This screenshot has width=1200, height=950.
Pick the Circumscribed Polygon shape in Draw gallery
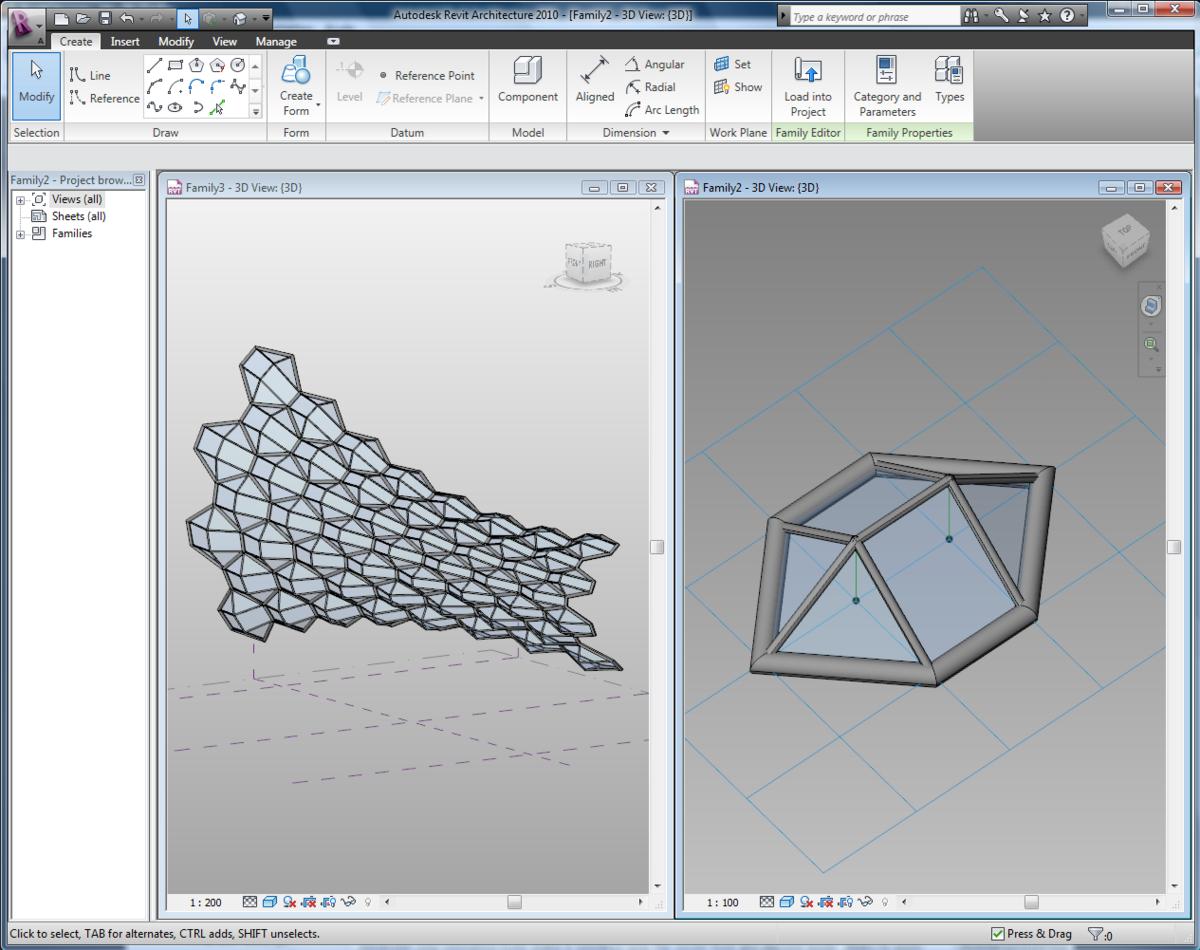(217, 65)
